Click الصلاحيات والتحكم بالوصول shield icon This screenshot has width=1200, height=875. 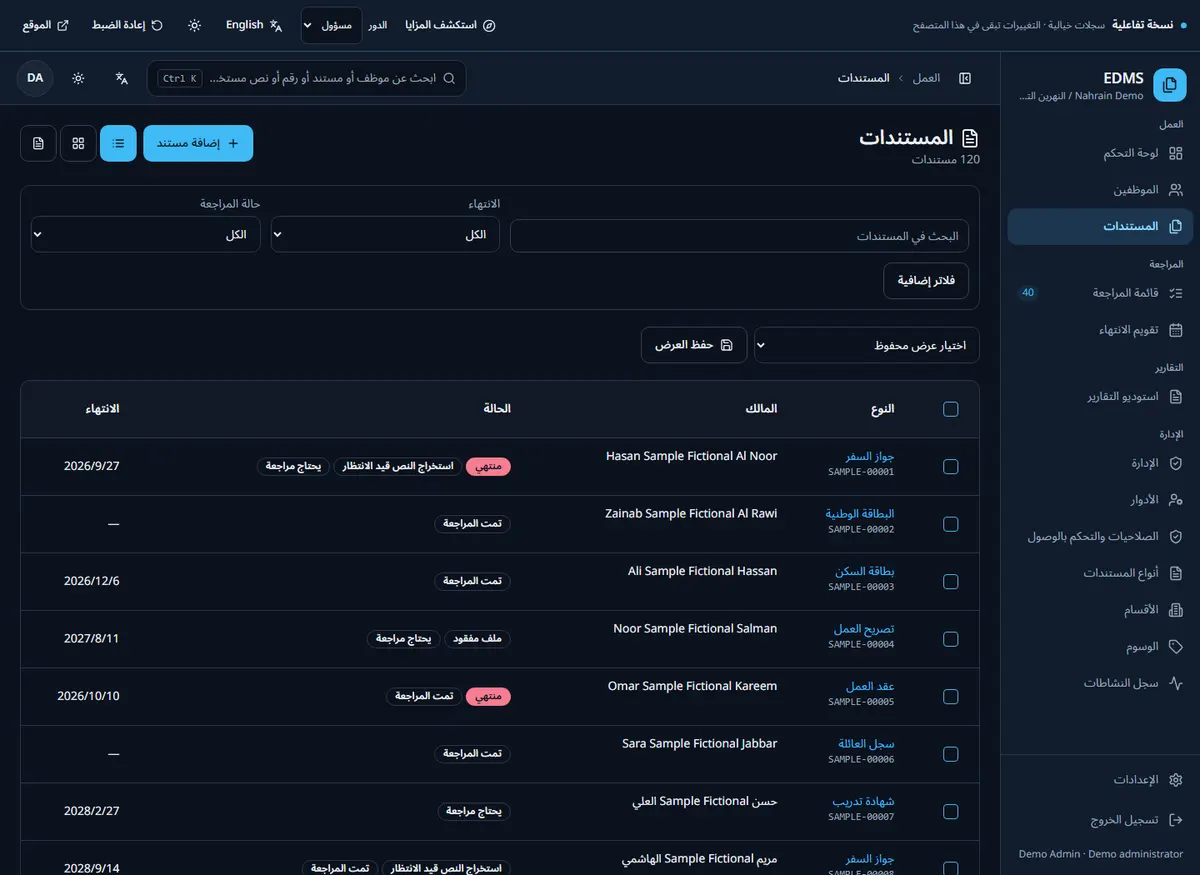[x=1176, y=536]
